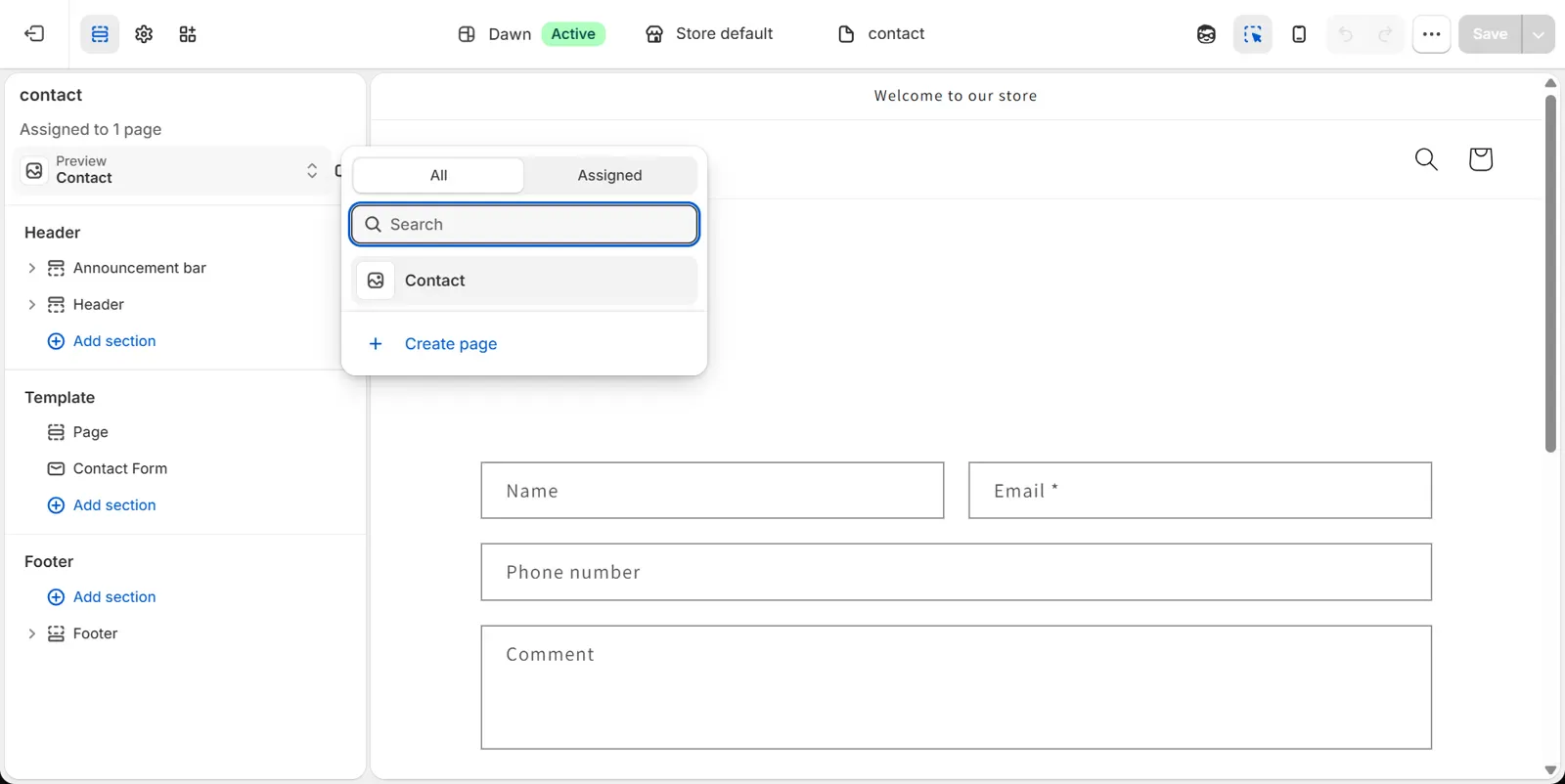Add section under Header group
1565x784 pixels.
click(x=102, y=341)
